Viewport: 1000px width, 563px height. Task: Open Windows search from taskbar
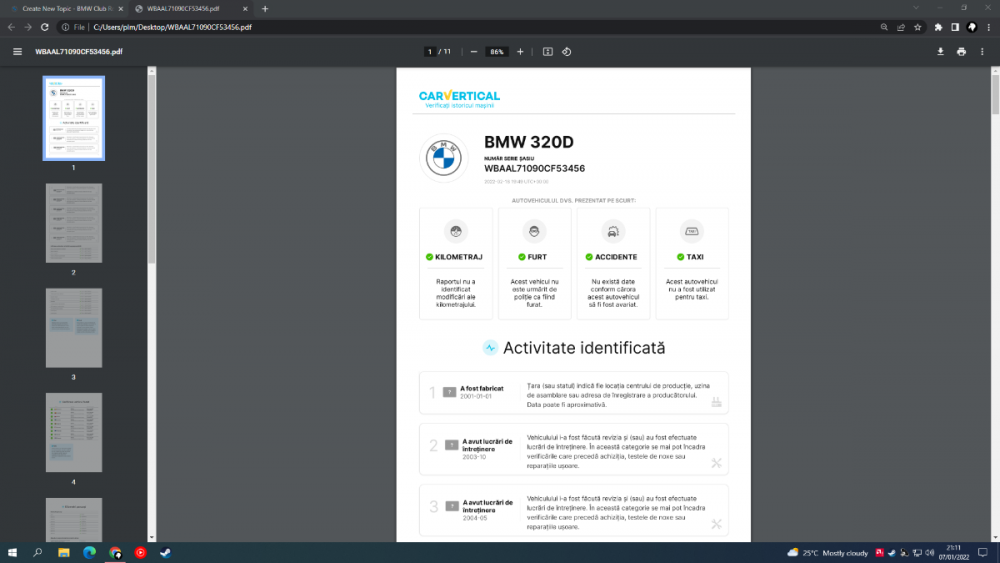[x=38, y=553]
